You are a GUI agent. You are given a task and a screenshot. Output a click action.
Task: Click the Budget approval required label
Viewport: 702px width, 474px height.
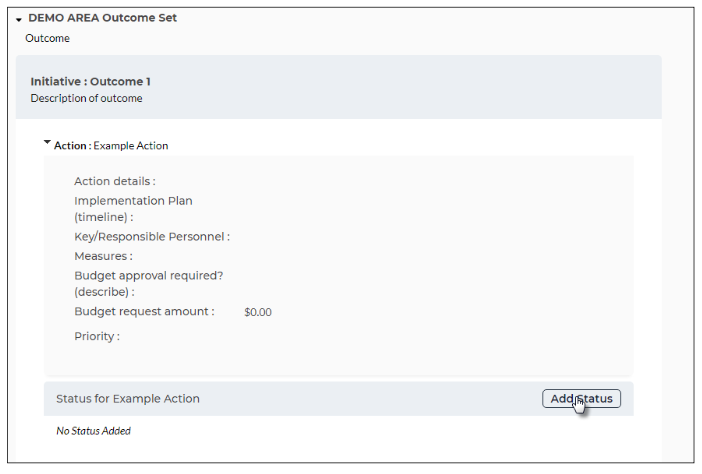[x=149, y=284]
